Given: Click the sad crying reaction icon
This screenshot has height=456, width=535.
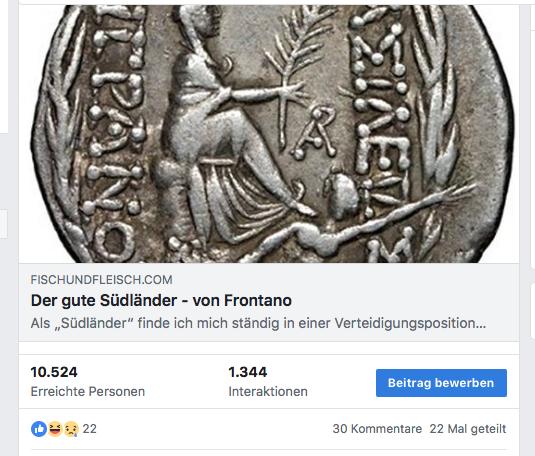Looking at the screenshot, I should tap(71, 429).
